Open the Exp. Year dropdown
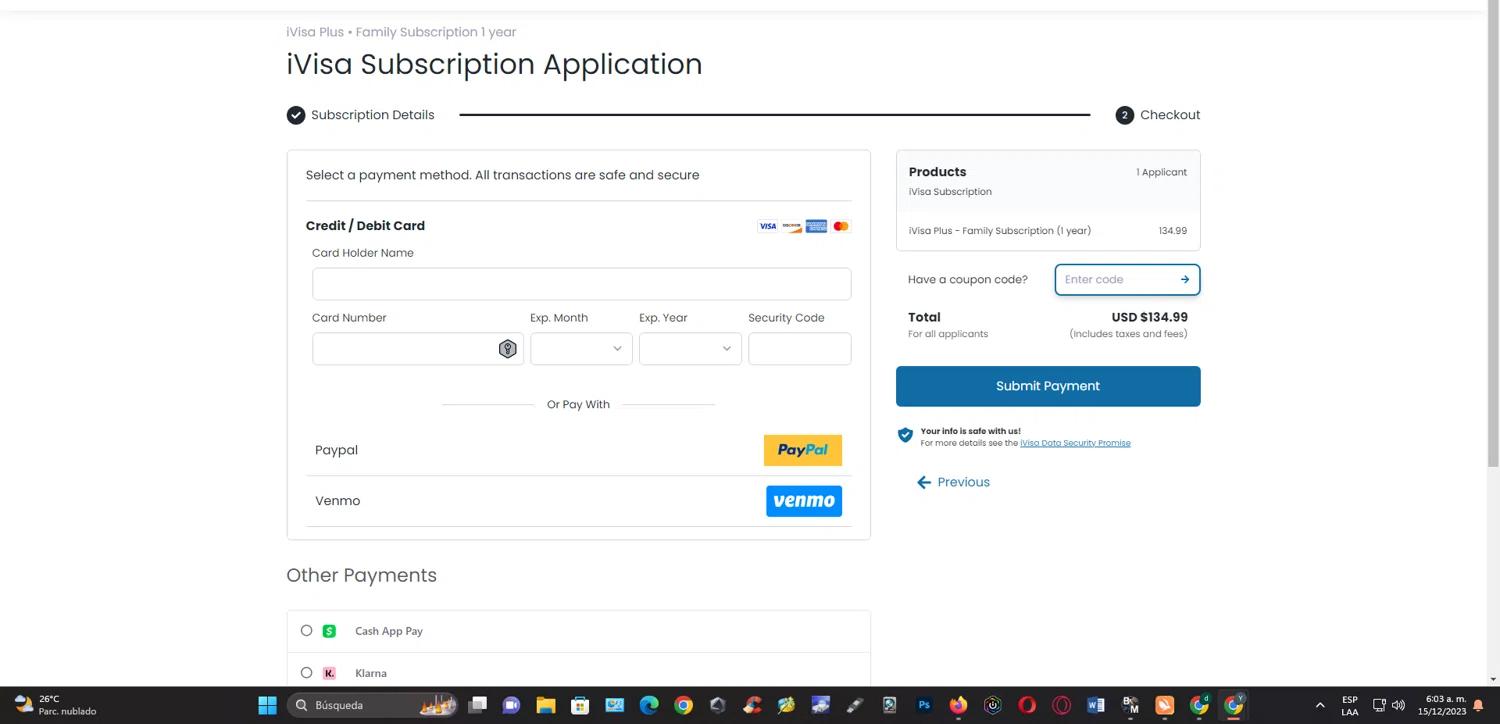Viewport: 1500px width, 724px height. (690, 349)
